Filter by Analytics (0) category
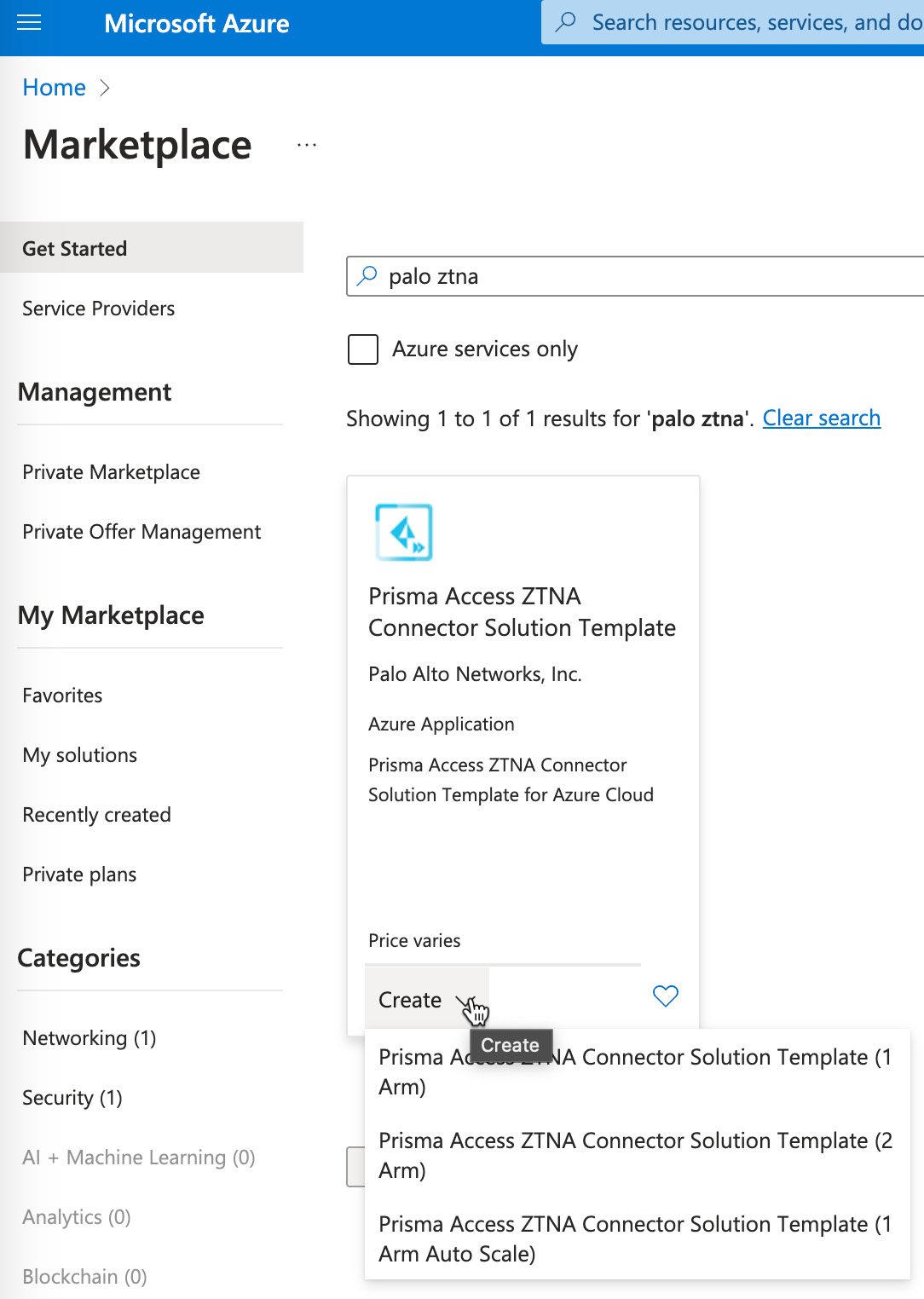The width and height of the screenshot is (924, 1299). tap(77, 1217)
